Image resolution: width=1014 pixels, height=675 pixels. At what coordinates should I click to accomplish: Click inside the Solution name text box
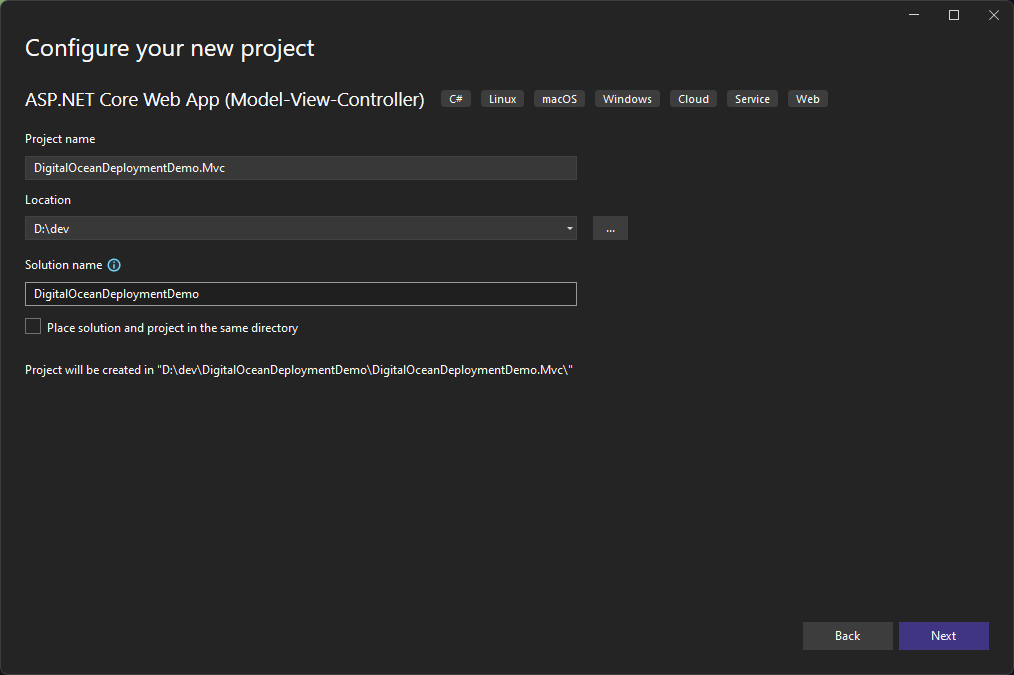[x=301, y=294]
